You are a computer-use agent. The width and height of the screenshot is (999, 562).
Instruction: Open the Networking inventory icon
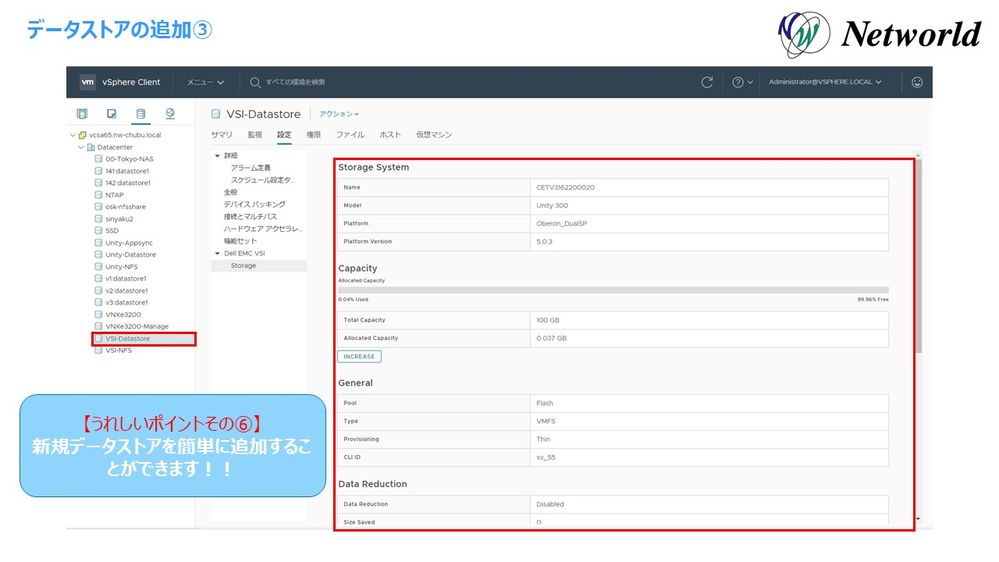point(170,113)
